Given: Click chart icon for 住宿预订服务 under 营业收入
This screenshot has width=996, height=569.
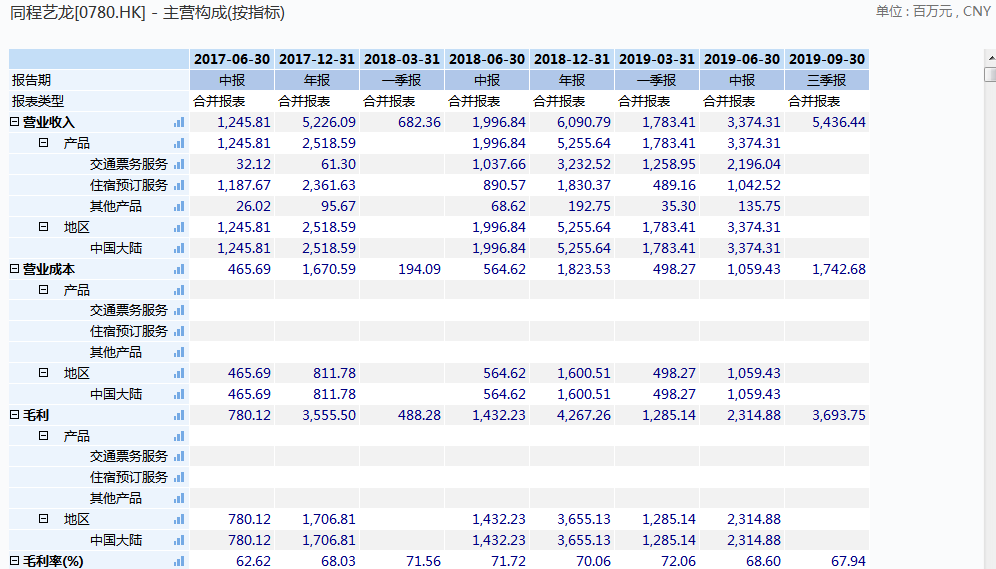Looking at the screenshot, I should (179, 185).
